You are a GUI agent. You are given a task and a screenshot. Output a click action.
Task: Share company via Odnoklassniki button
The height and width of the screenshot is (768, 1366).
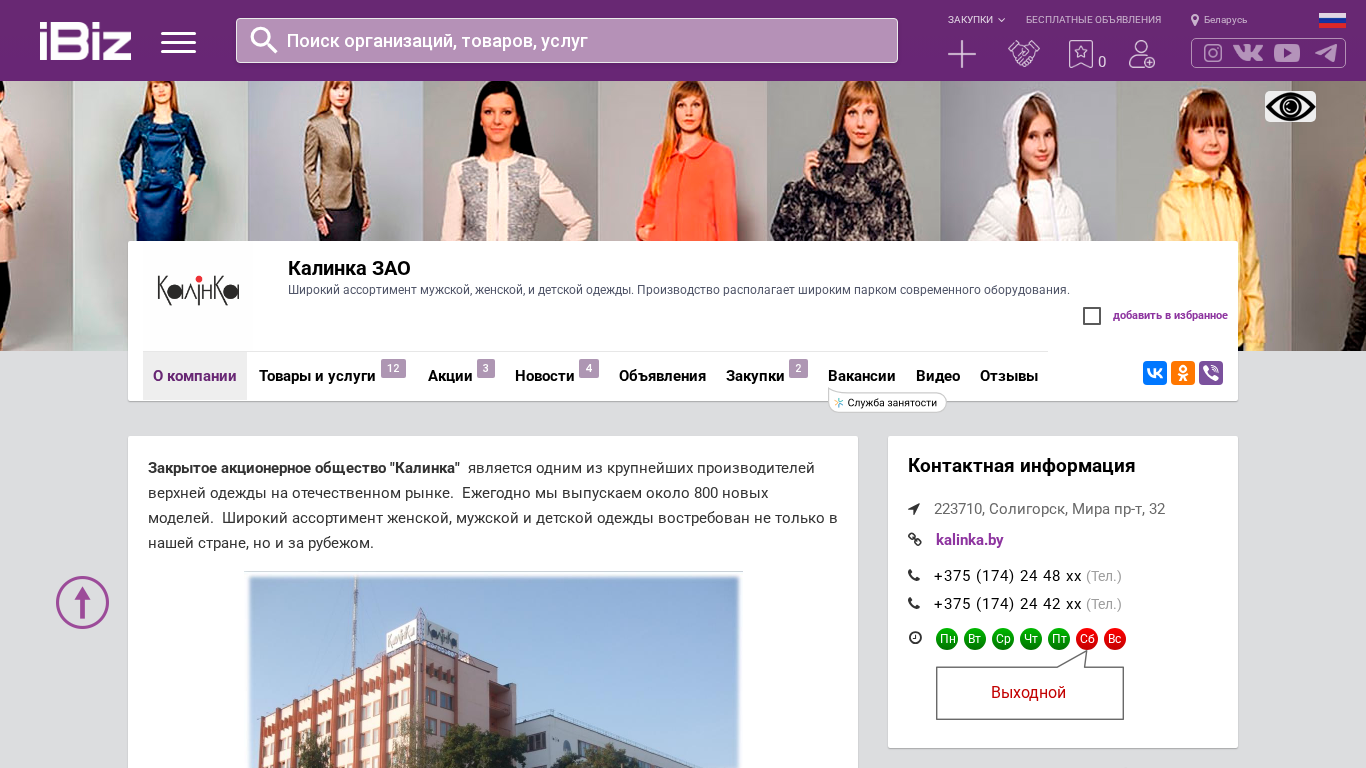click(x=1183, y=373)
